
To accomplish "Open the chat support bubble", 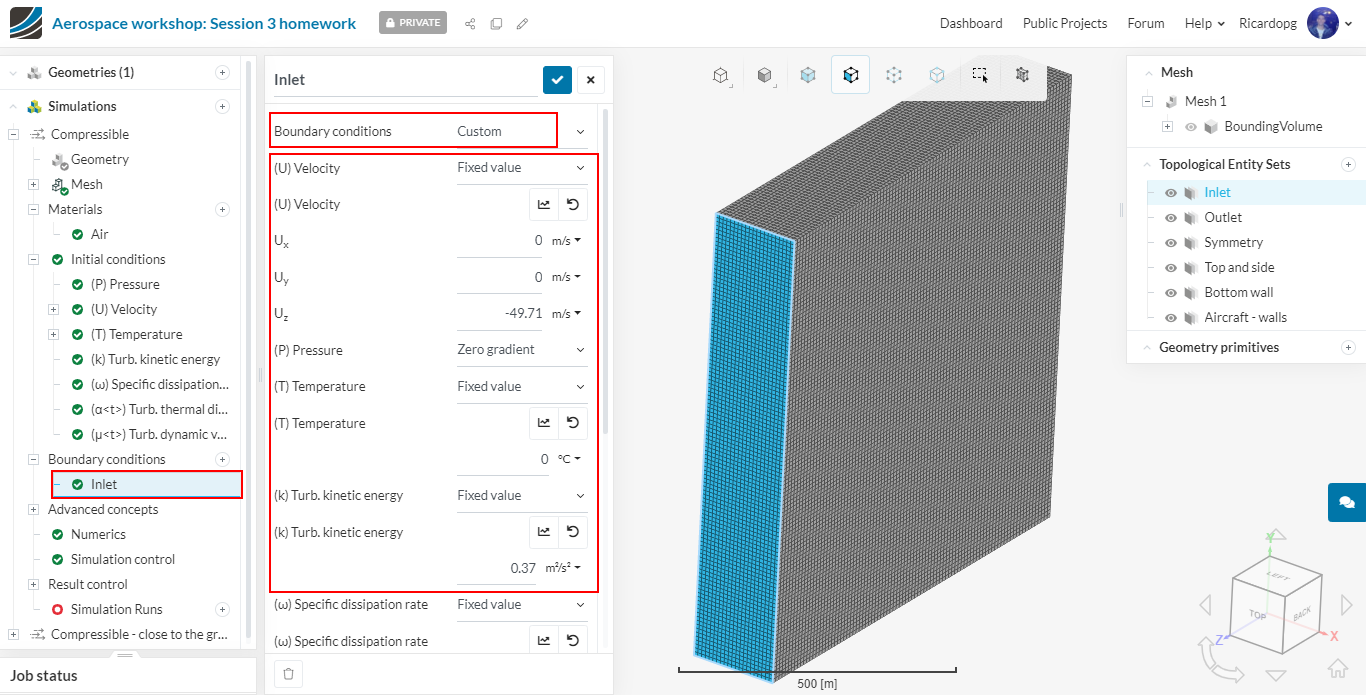I will pos(1347,502).
